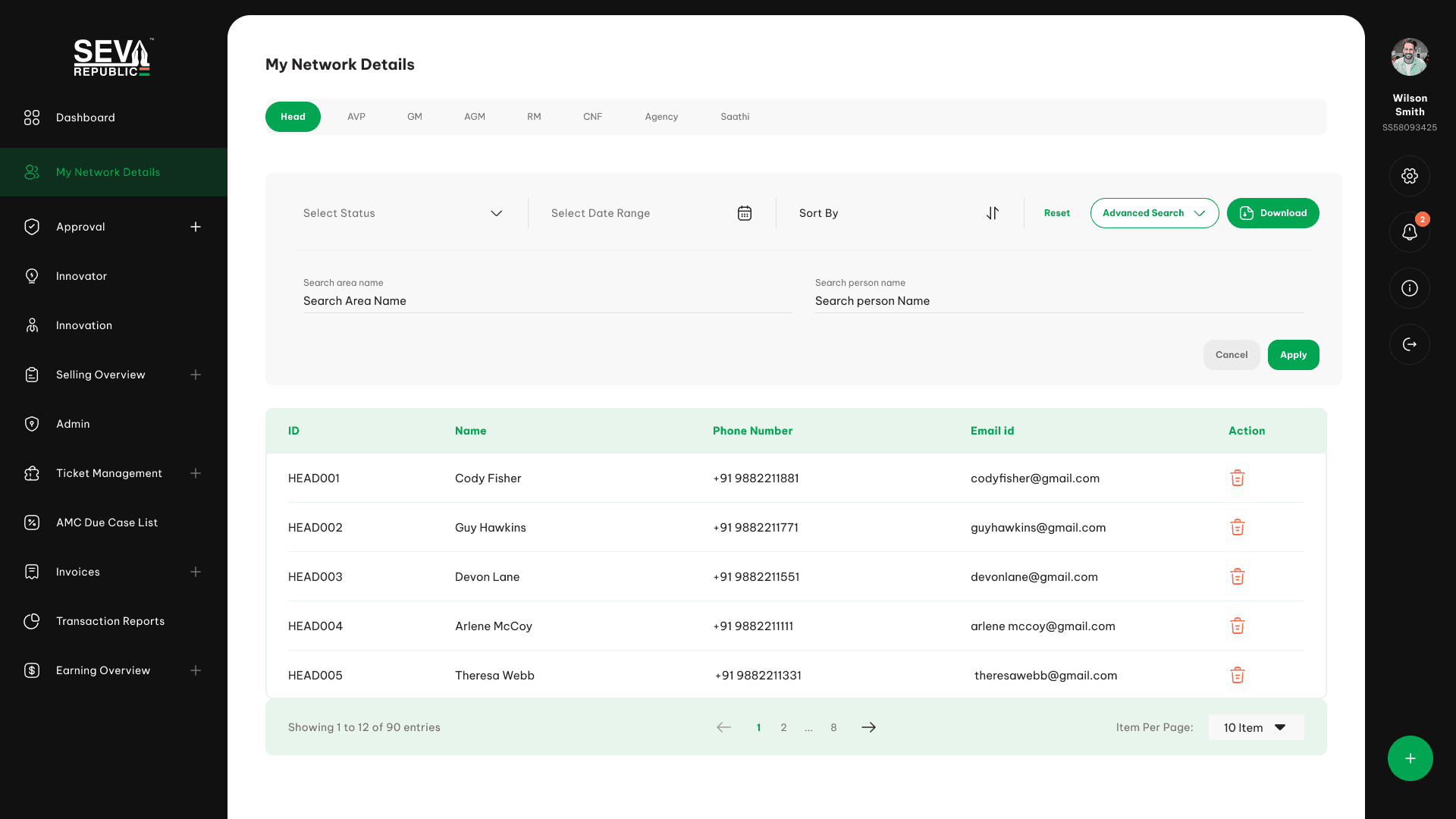This screenshot has height=819, width=1456.
Task: Expand the Advanced Search dropdown
Action: (x=1154, y=213)
